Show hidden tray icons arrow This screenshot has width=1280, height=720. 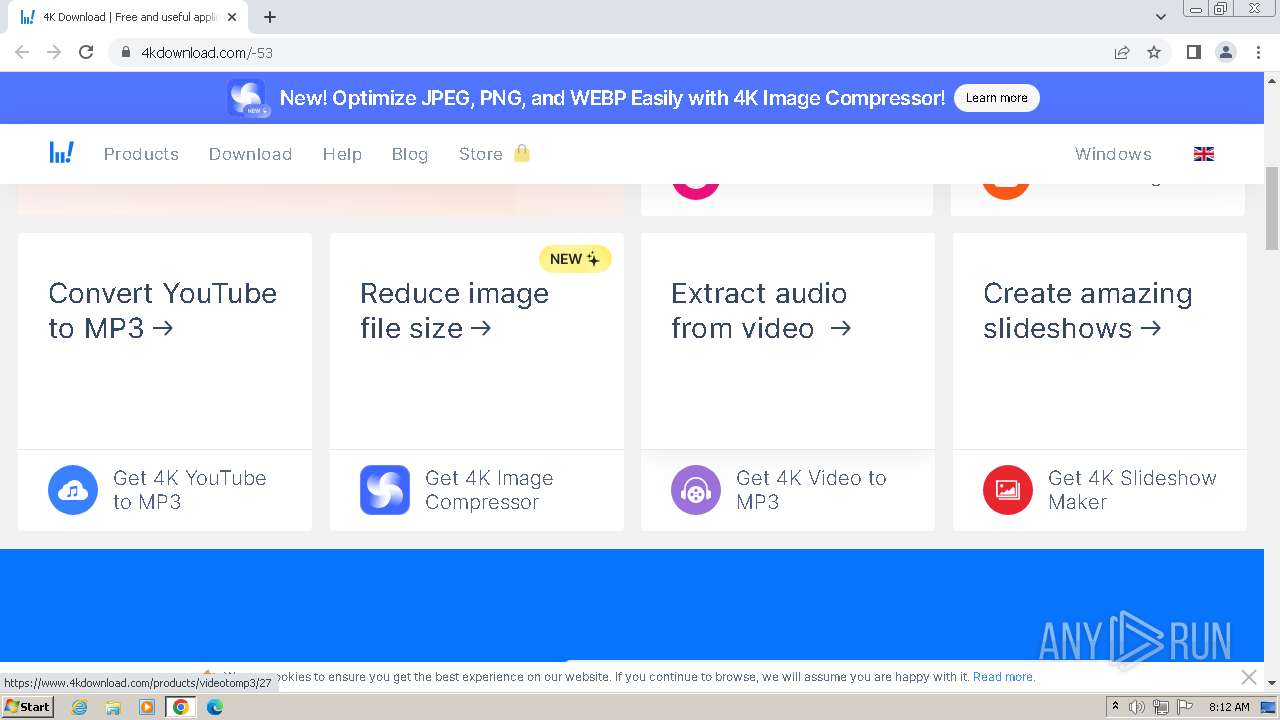(x=1115, y=706)
